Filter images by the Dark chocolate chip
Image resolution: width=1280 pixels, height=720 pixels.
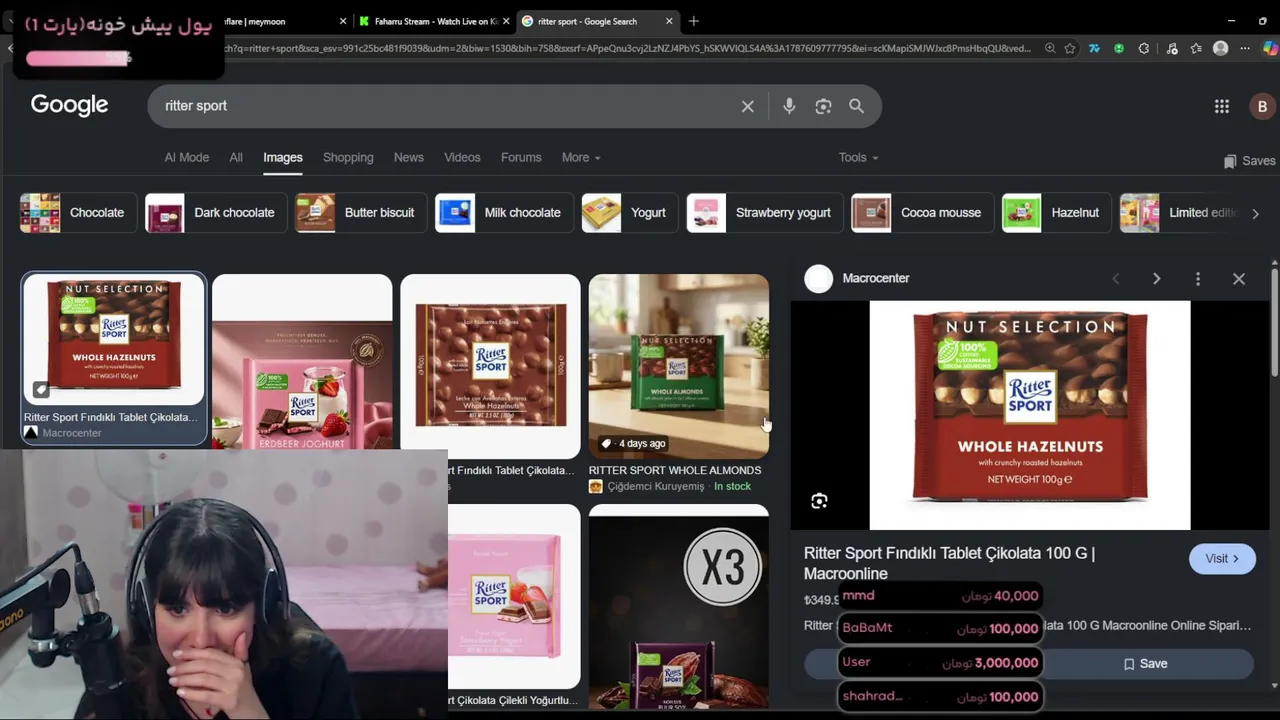coord(216,213)
